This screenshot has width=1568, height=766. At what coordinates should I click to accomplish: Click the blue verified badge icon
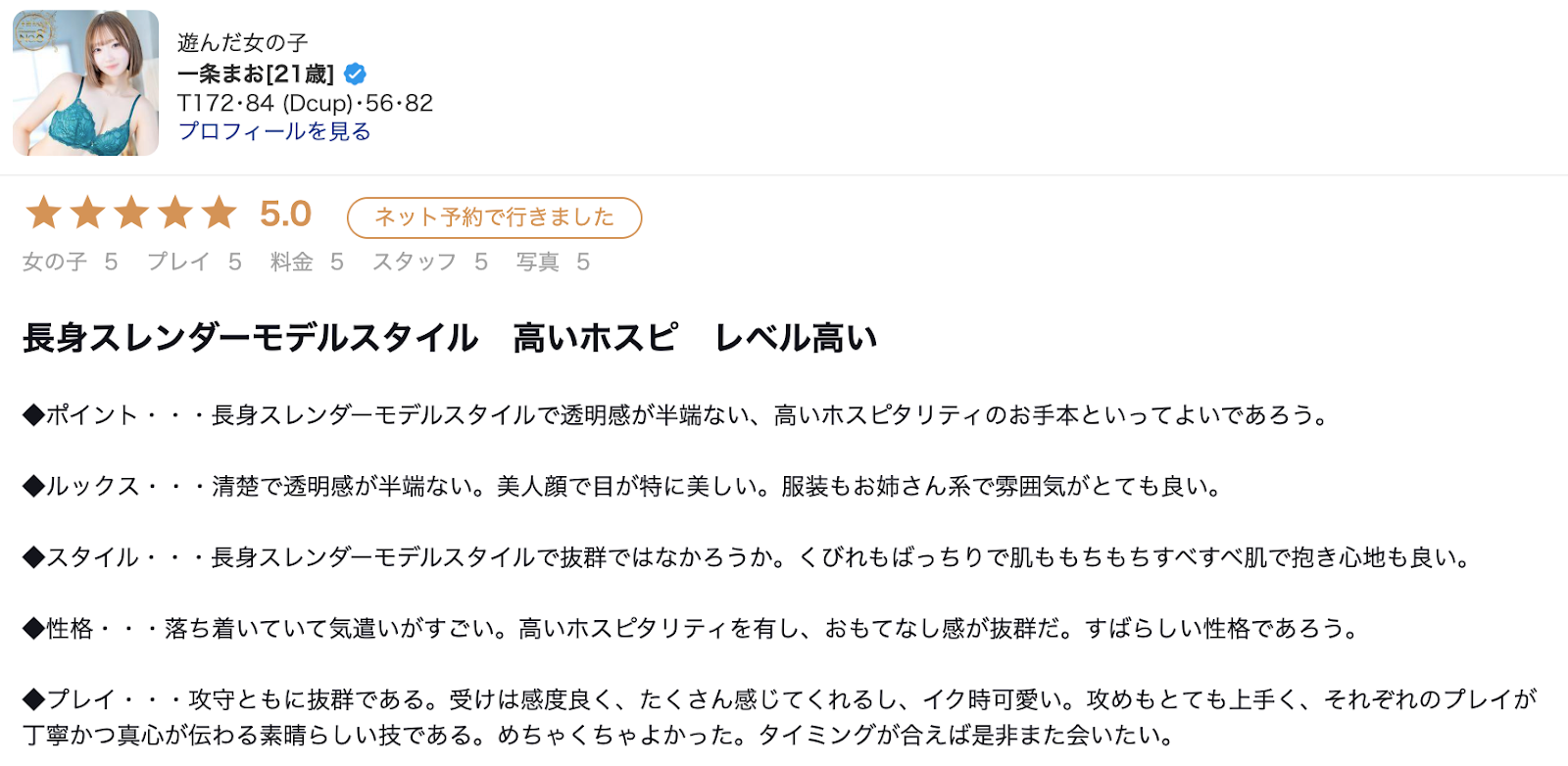pyautogui.click(x=356, y=73)
